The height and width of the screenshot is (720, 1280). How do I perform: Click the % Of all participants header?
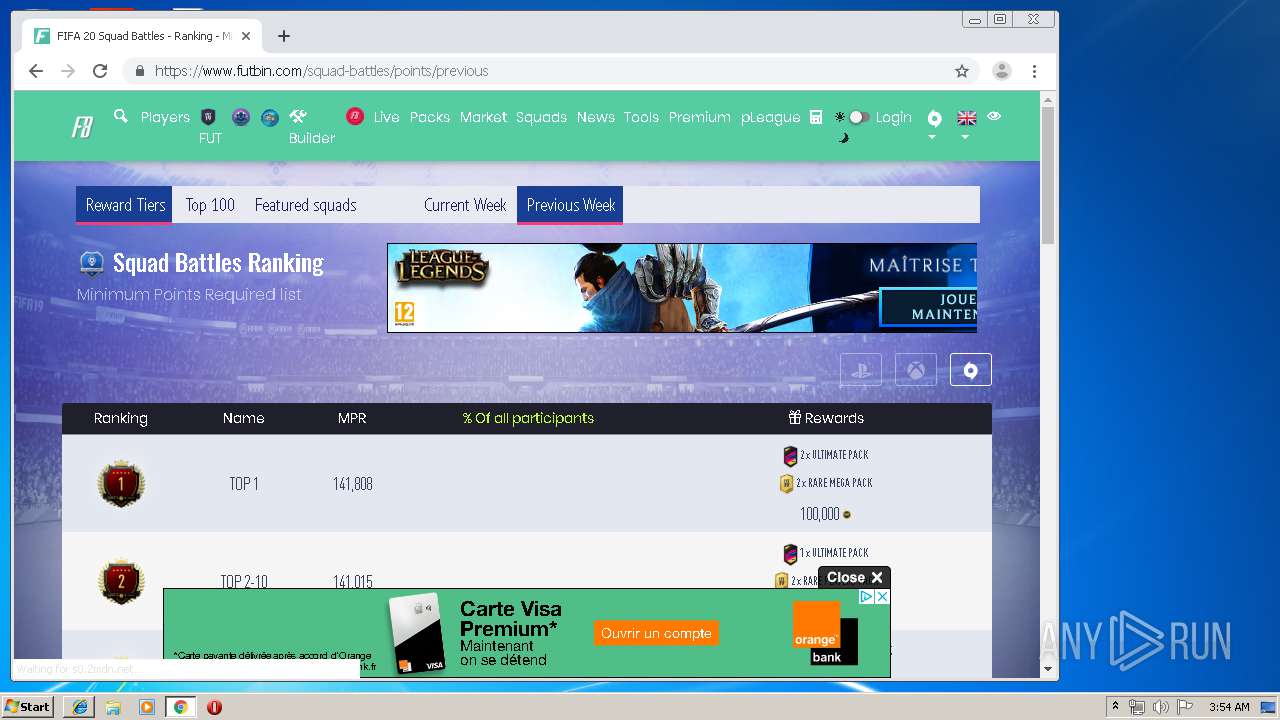(x=528, y=418)
